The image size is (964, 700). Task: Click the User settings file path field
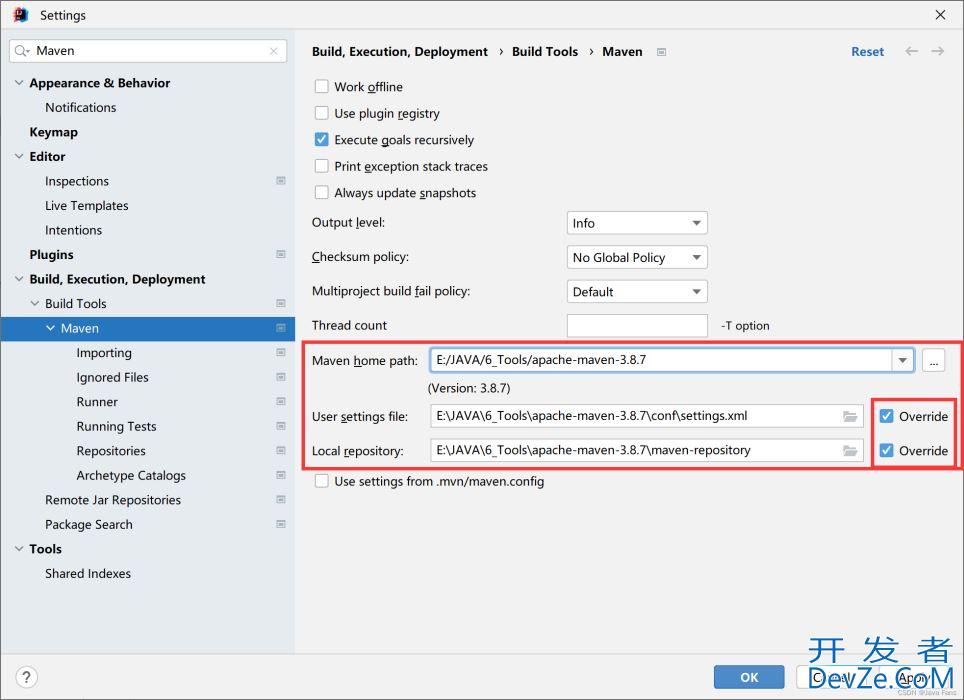(647, 416)
